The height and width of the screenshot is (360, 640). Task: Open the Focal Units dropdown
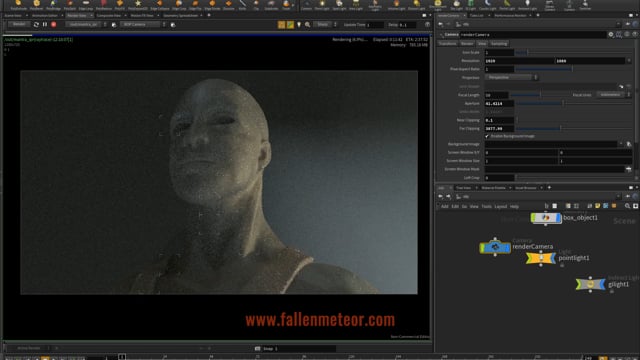pos(613,95)
